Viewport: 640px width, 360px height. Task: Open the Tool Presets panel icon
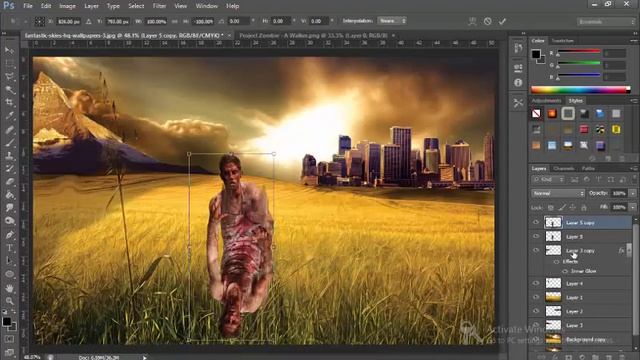518,103
